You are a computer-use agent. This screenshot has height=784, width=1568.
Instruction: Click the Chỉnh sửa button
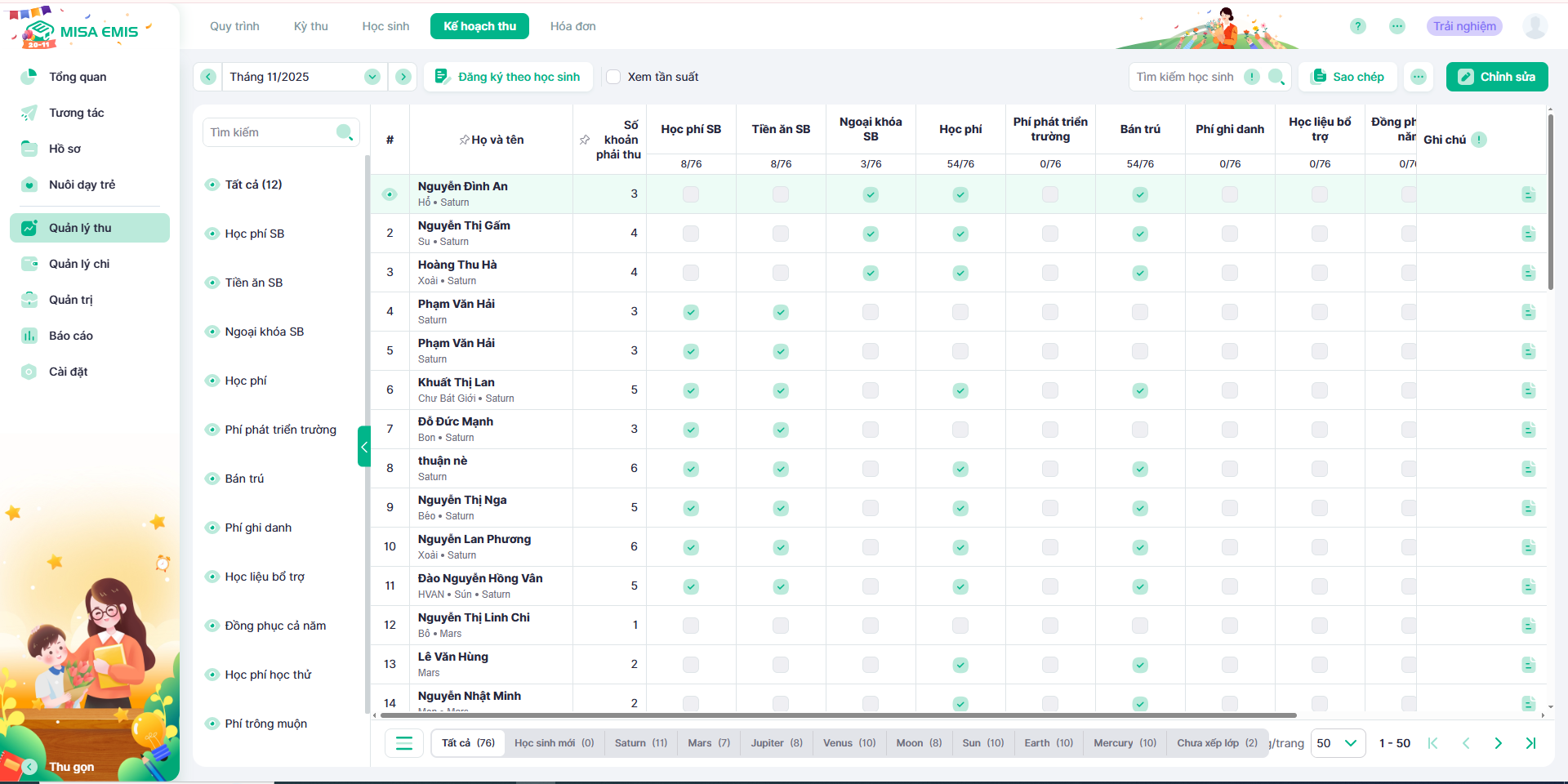[1496, 77]
